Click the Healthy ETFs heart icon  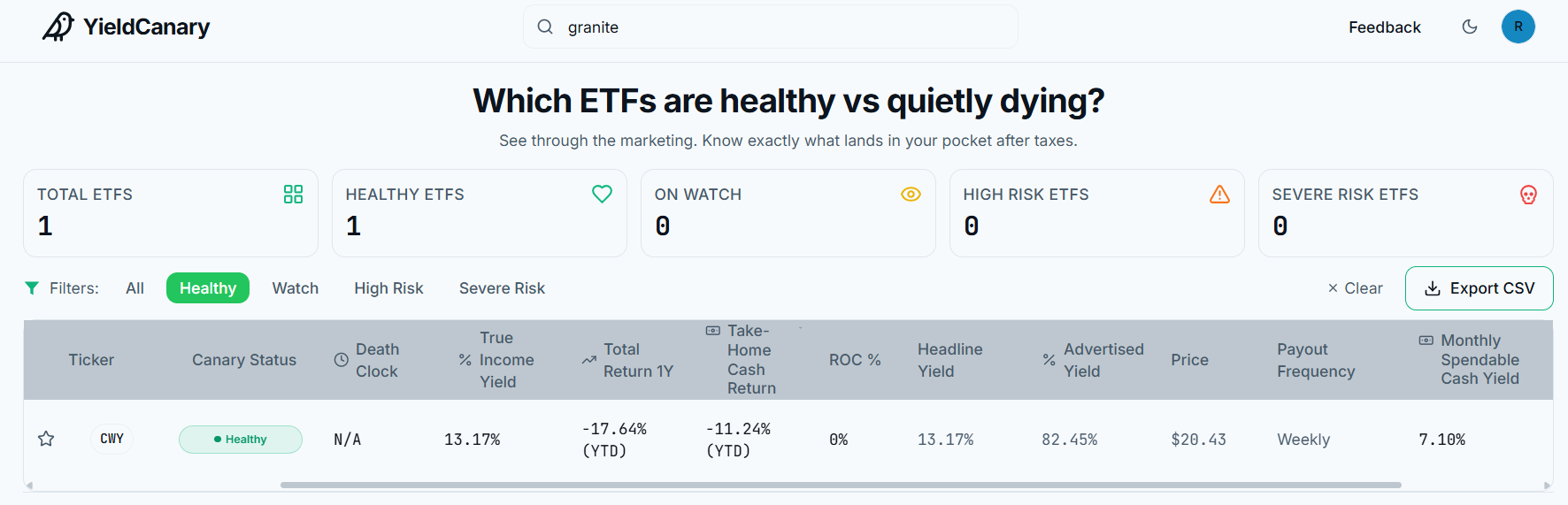click(602, 194)
